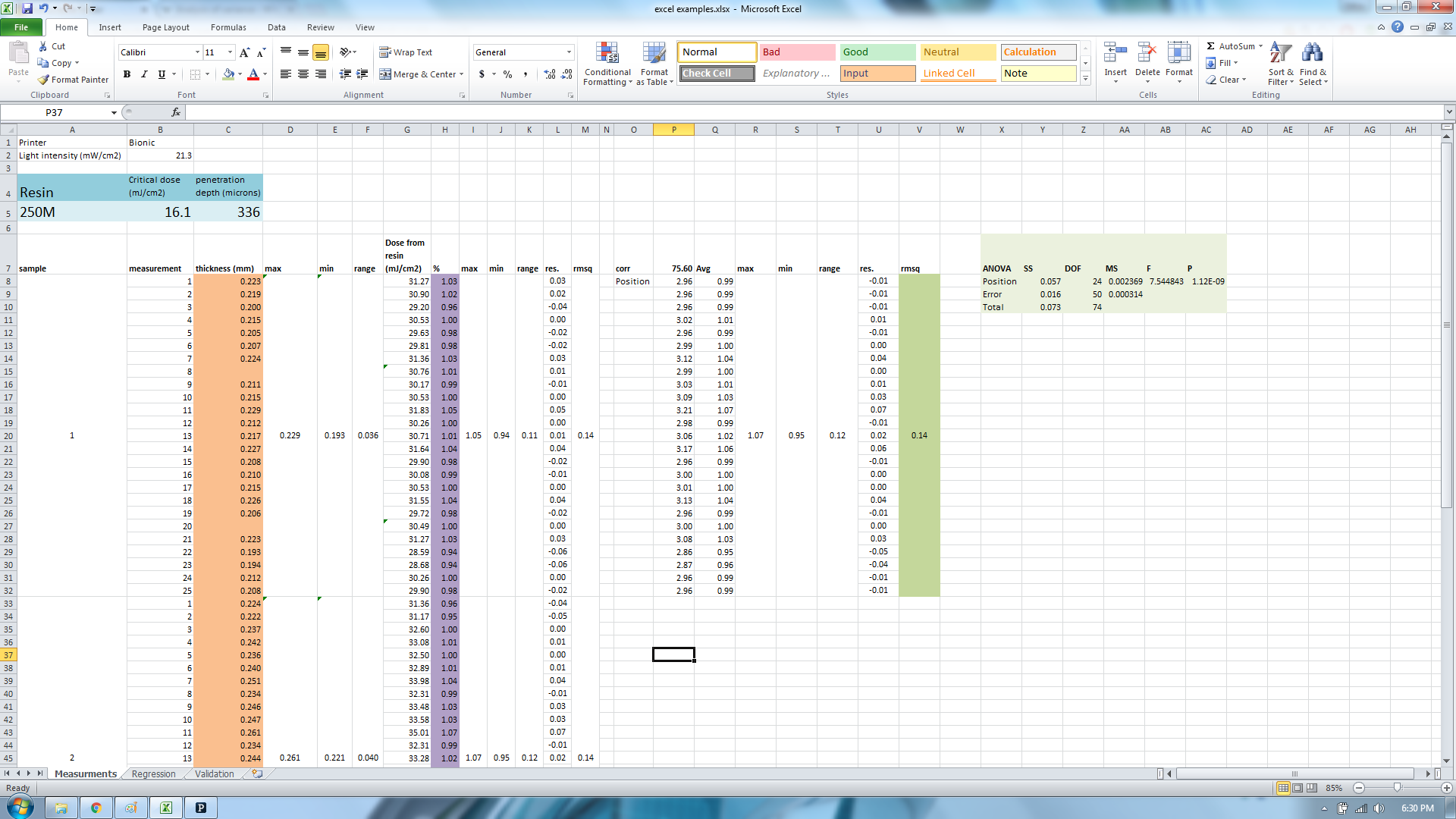Apply the Comma Style format
Viewport: 1456px width, 819px height.
(525, 74)
